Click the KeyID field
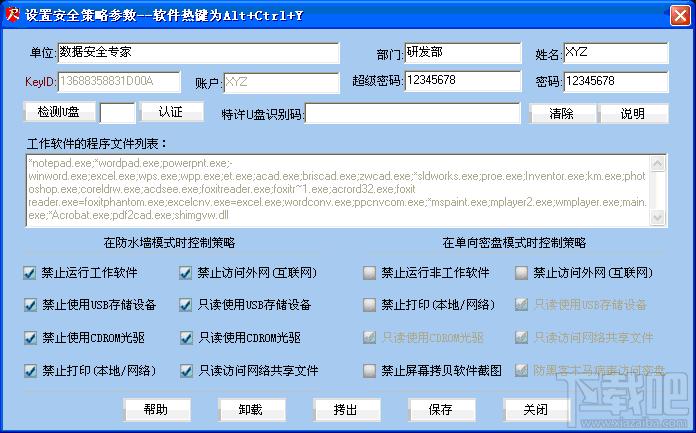The image size is (696, 433). pyautogui.click(x=119, y=82)
